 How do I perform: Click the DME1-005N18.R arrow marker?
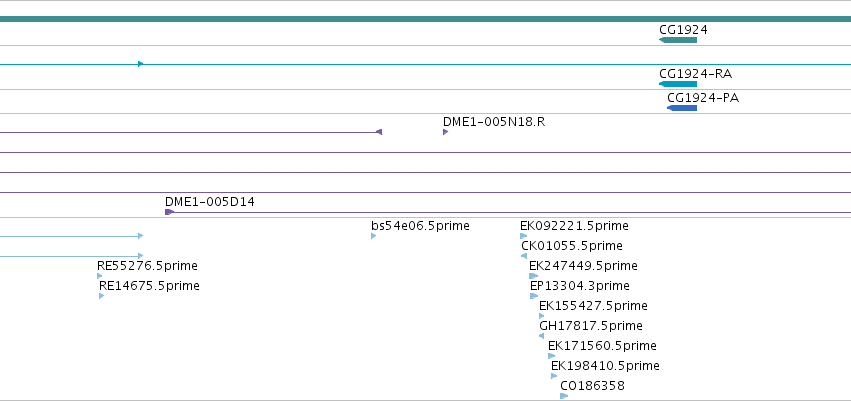(x=446, y=132)
